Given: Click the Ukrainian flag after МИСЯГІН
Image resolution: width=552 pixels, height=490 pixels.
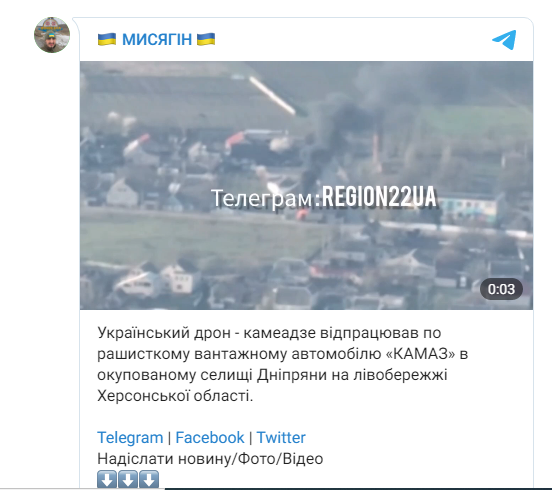Looking at the screenshot, I should [x=206, y=39].
